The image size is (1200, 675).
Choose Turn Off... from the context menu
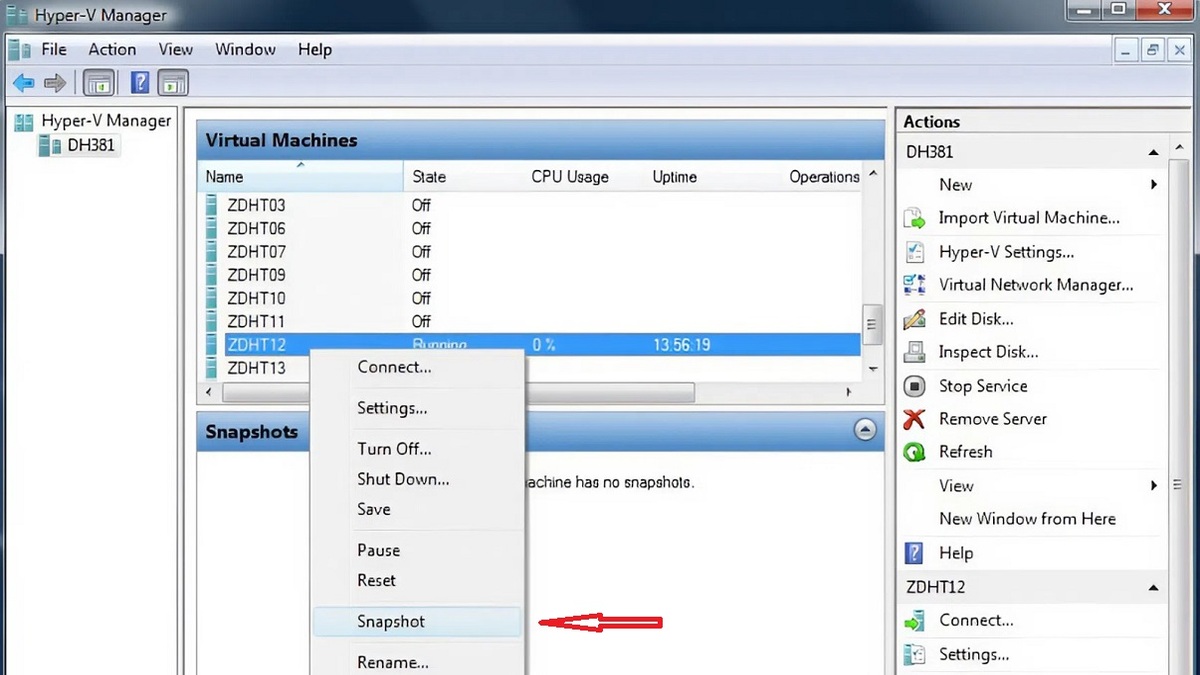pyautogui.click(x=418, y=449)
